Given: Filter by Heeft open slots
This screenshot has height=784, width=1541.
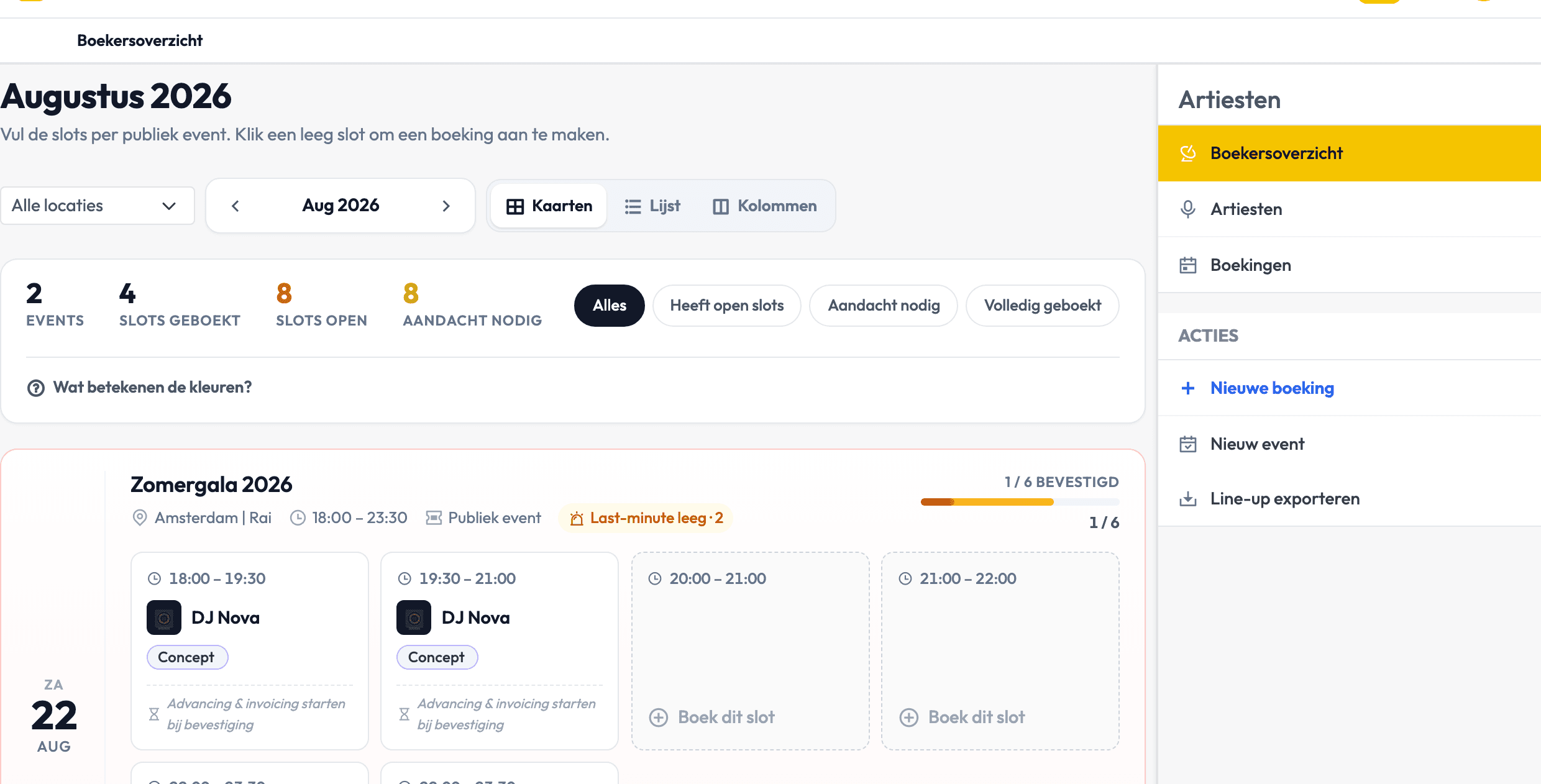Looking at the screenshot, I should (727, 306).
